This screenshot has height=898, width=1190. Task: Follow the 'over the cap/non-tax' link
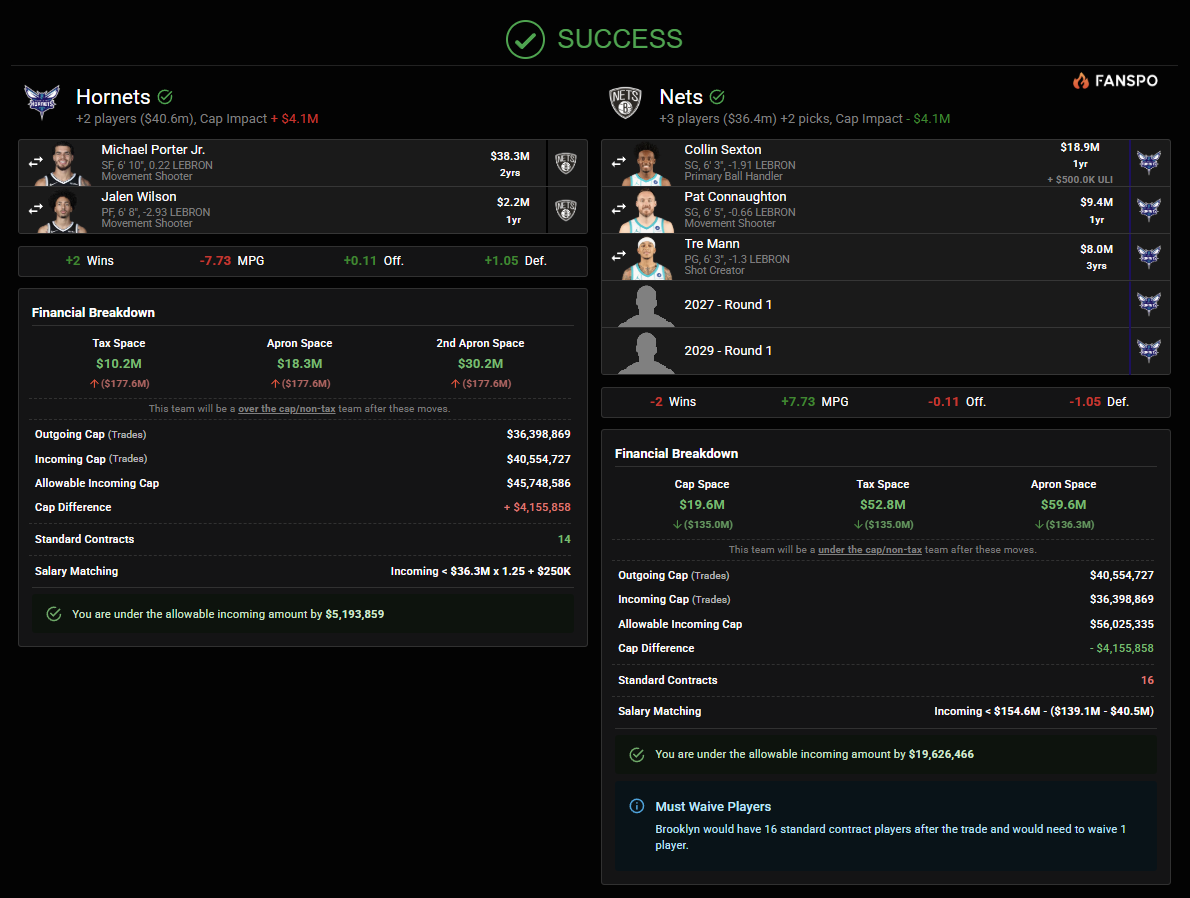[287, 408]
